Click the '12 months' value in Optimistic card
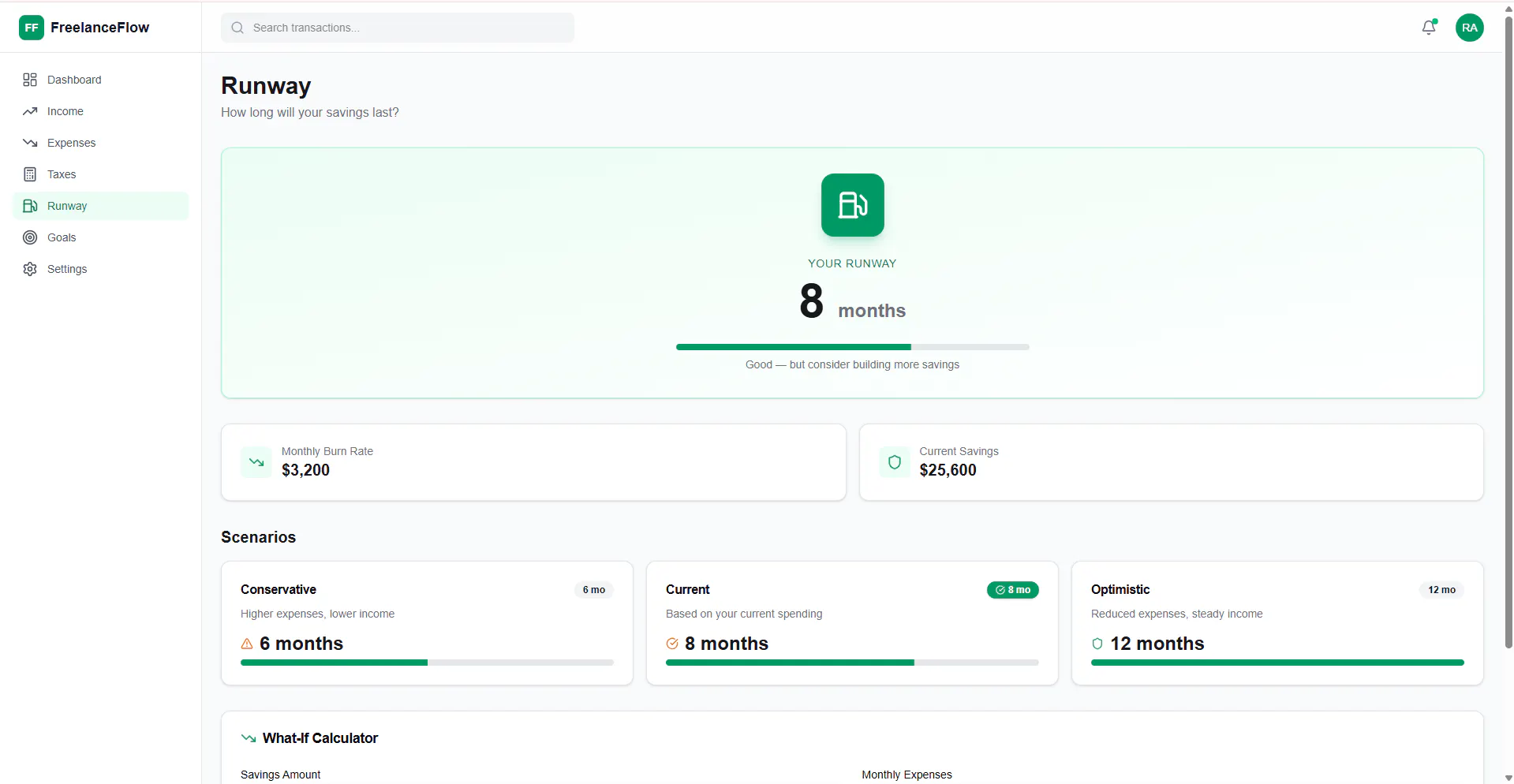 pyautogui.click(x=1157, y=644)
